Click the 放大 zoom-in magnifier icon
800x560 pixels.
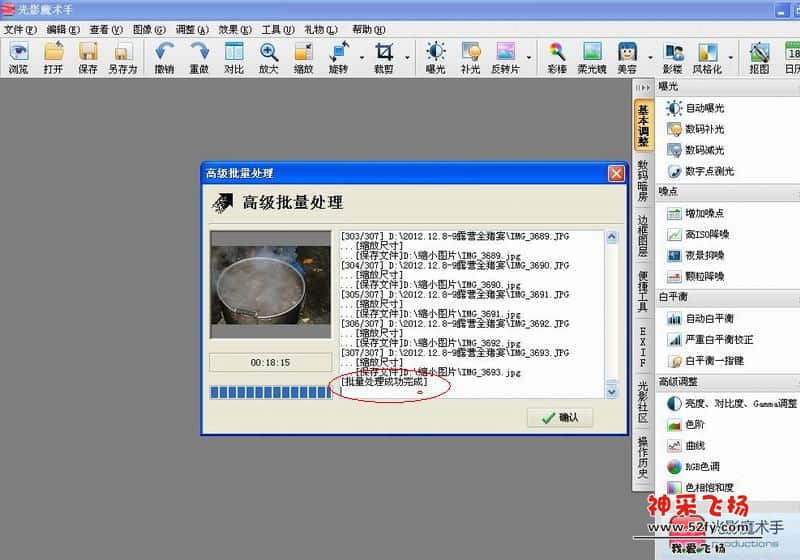268,58
